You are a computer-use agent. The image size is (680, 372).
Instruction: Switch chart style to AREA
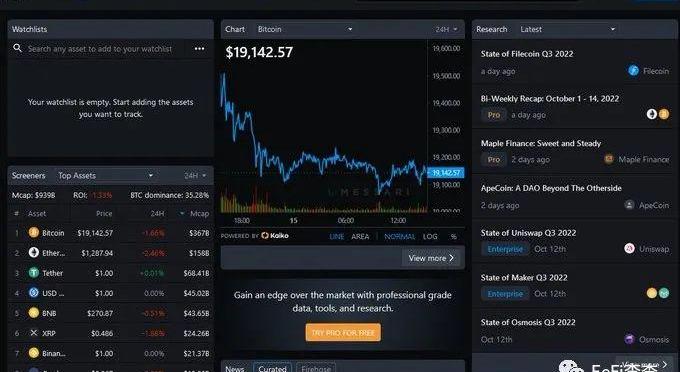[360, 236]
